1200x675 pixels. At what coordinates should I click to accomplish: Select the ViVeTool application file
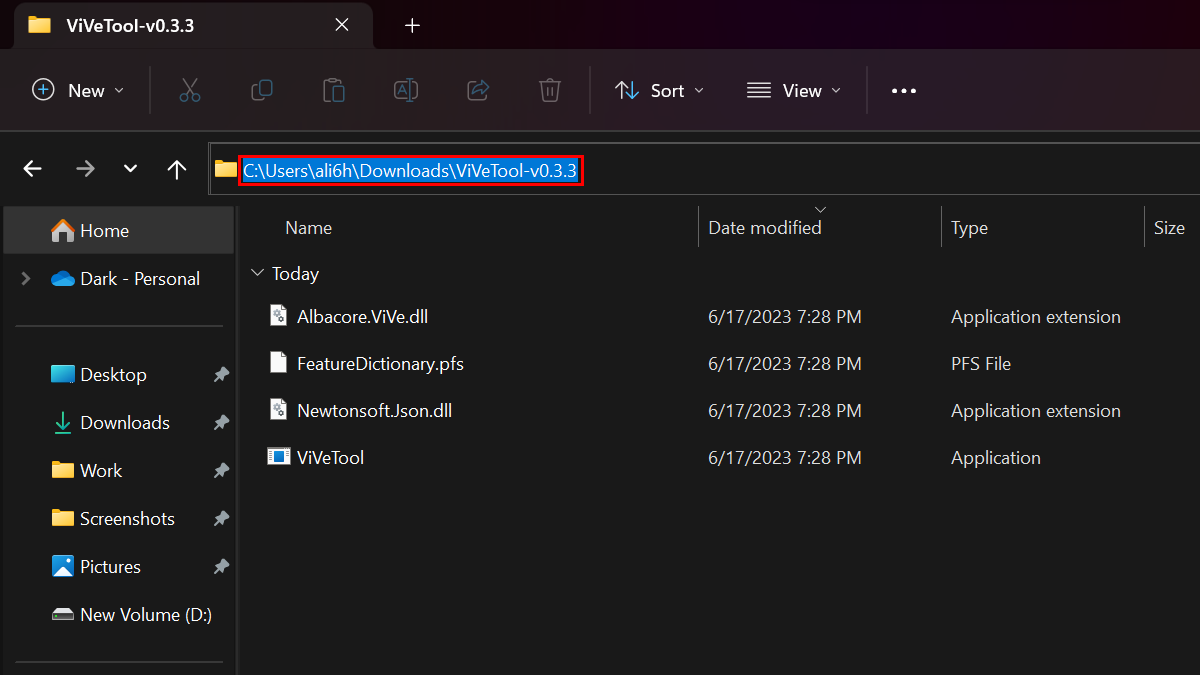[x=330, y=458]
